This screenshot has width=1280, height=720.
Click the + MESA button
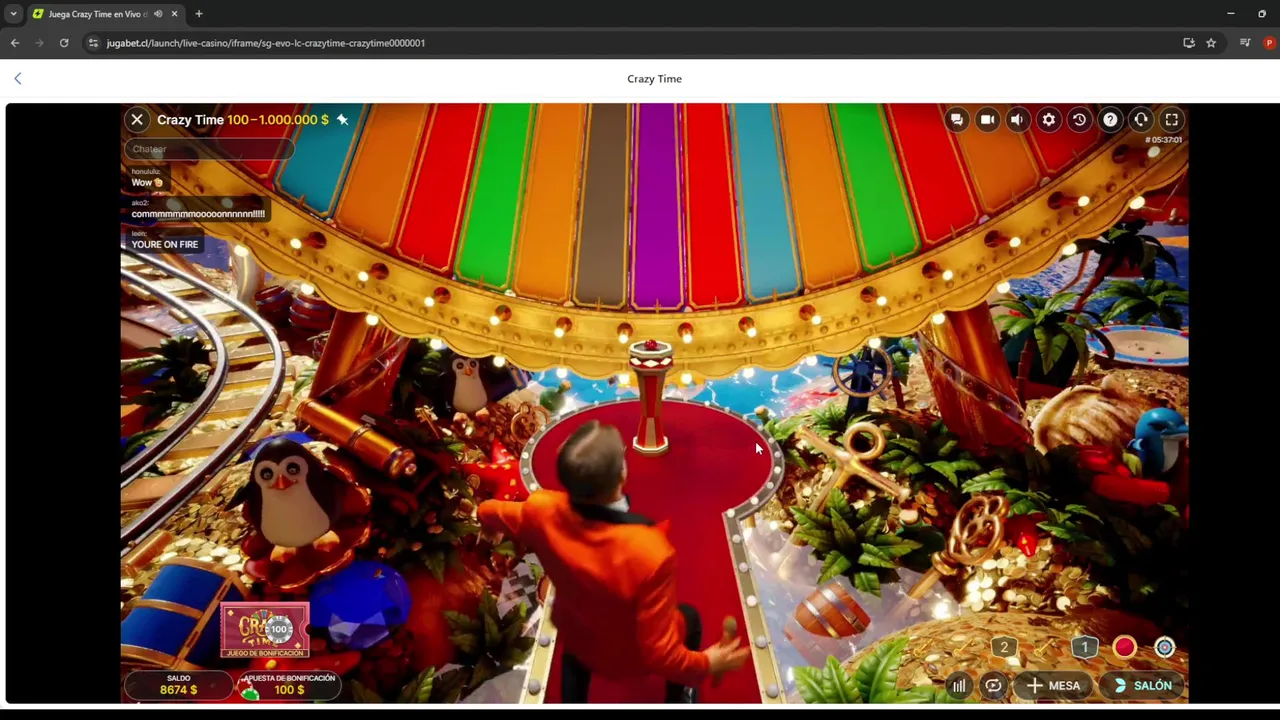click(x=1053, y=686)
